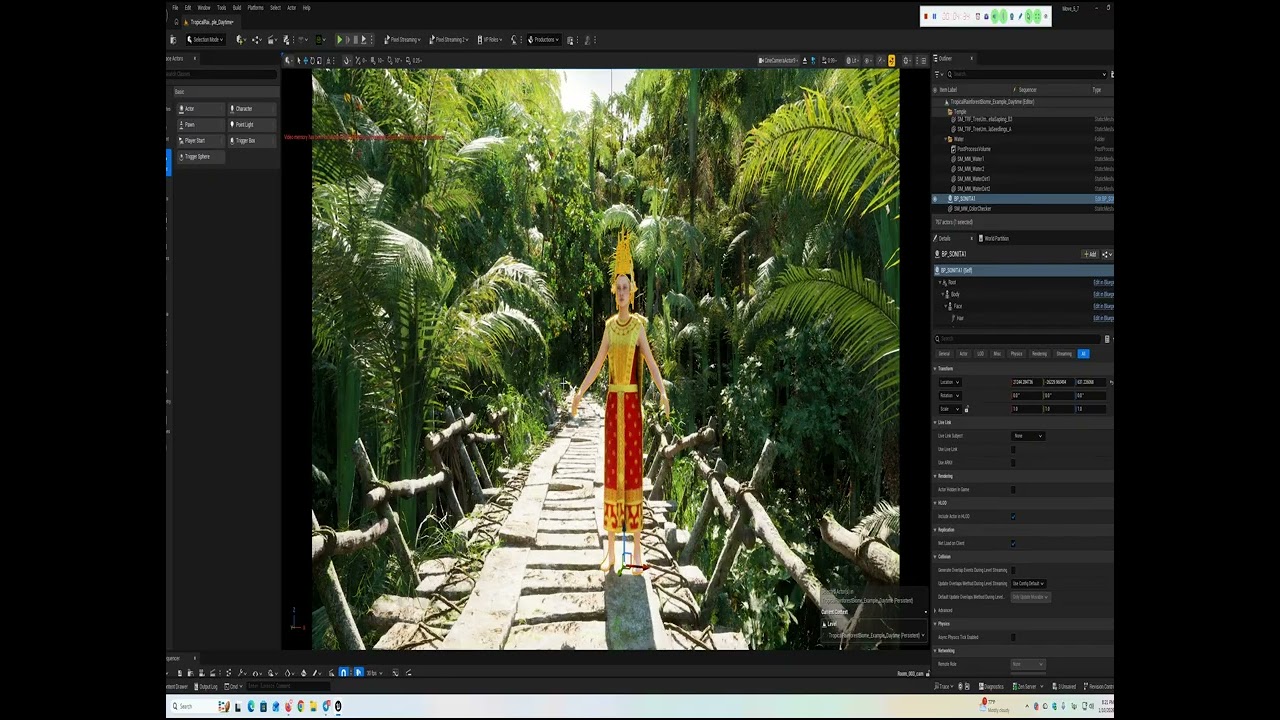Open the Tools menu
The image size is (1280, 720).
pyautogui.click(x=222, y=8)
